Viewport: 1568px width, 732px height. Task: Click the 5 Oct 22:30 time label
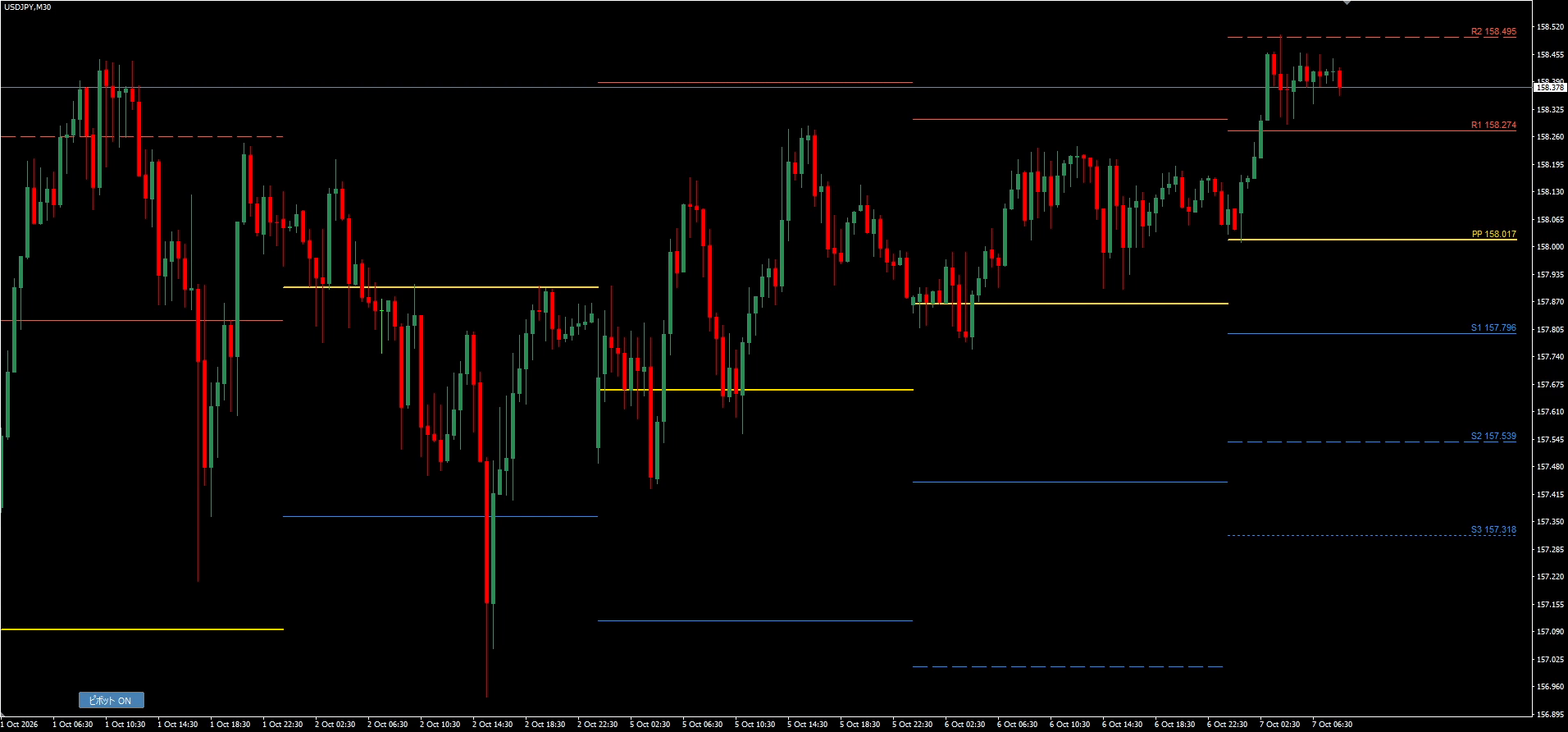[x=912, y=725]
